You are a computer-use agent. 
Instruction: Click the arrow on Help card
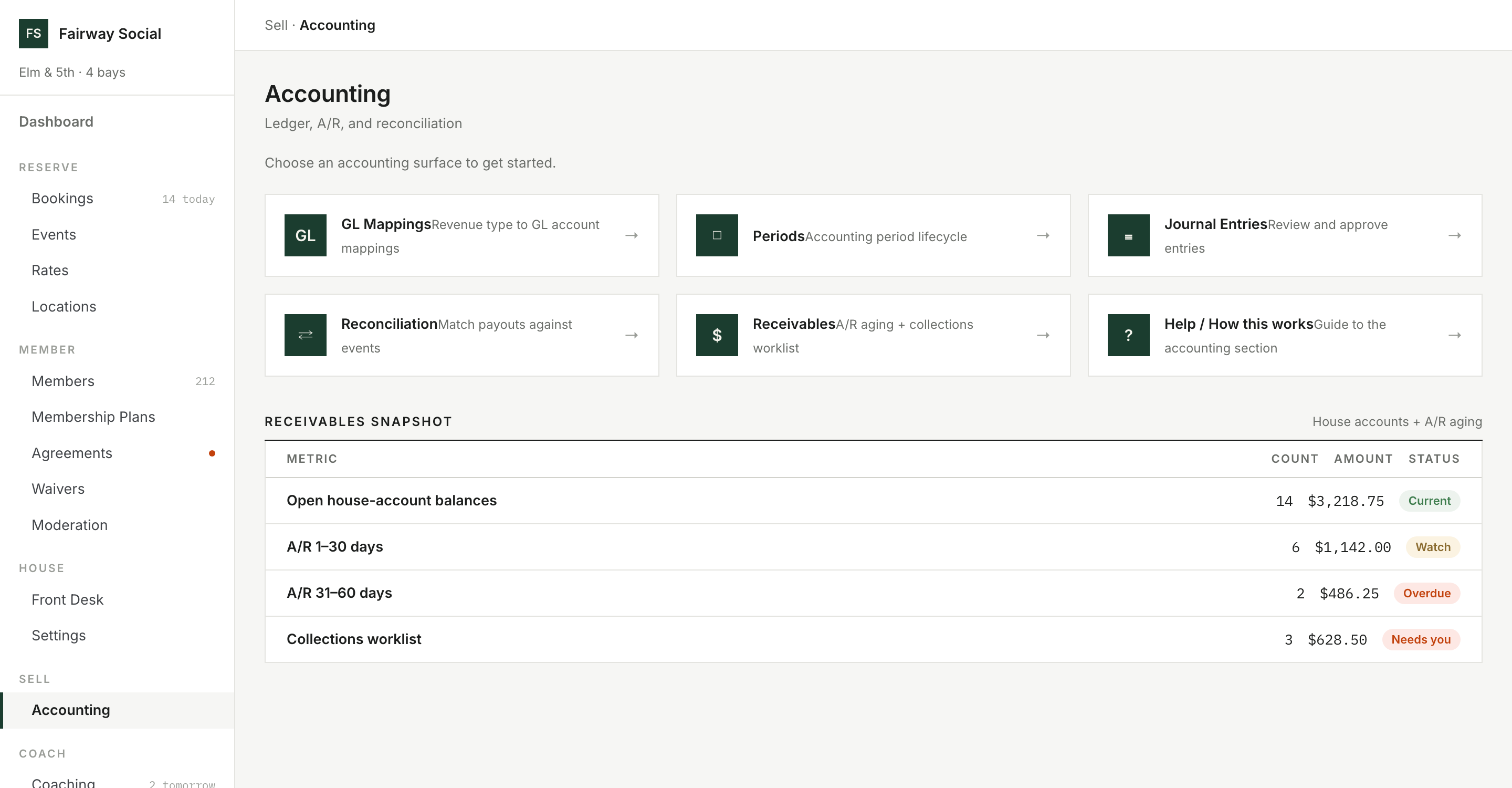pos(1454,335)
